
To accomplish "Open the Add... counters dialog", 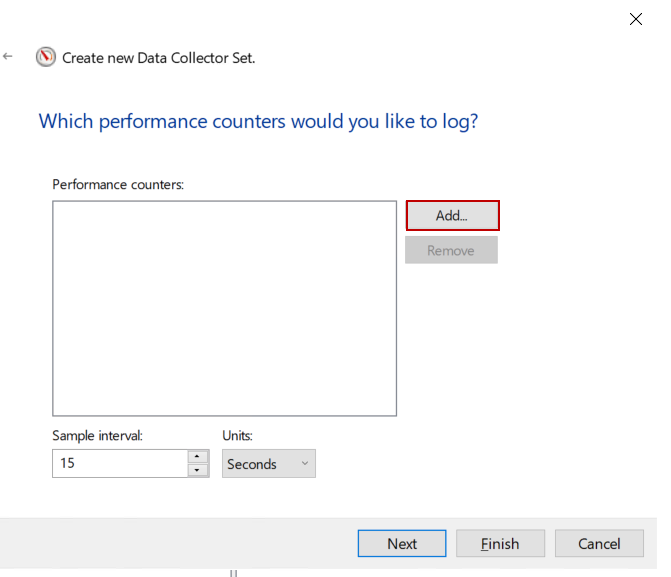I will tap(452, 216).
